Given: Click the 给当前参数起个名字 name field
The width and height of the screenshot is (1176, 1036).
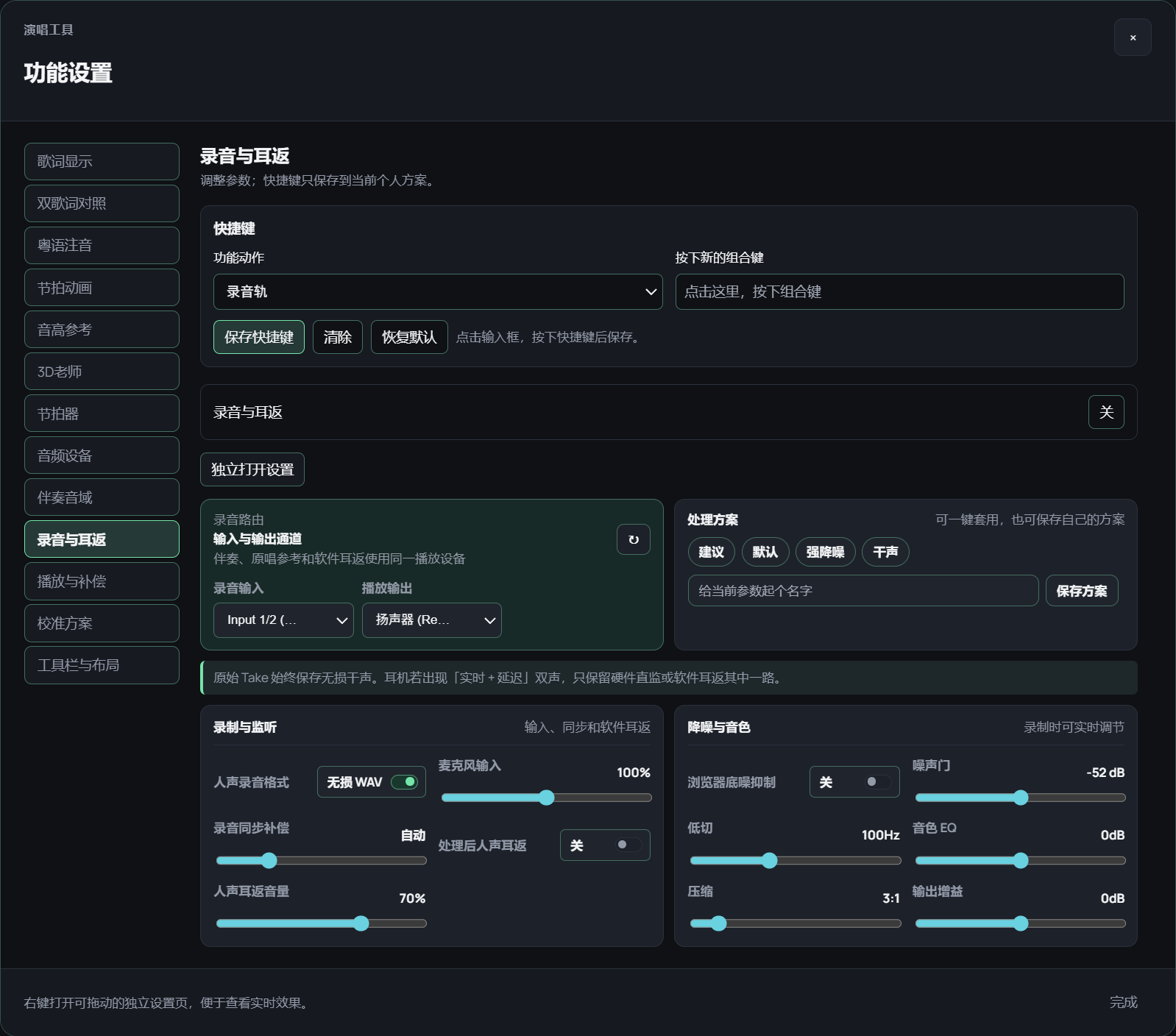Looking at the screenshot, I should (x=863, y=591).
